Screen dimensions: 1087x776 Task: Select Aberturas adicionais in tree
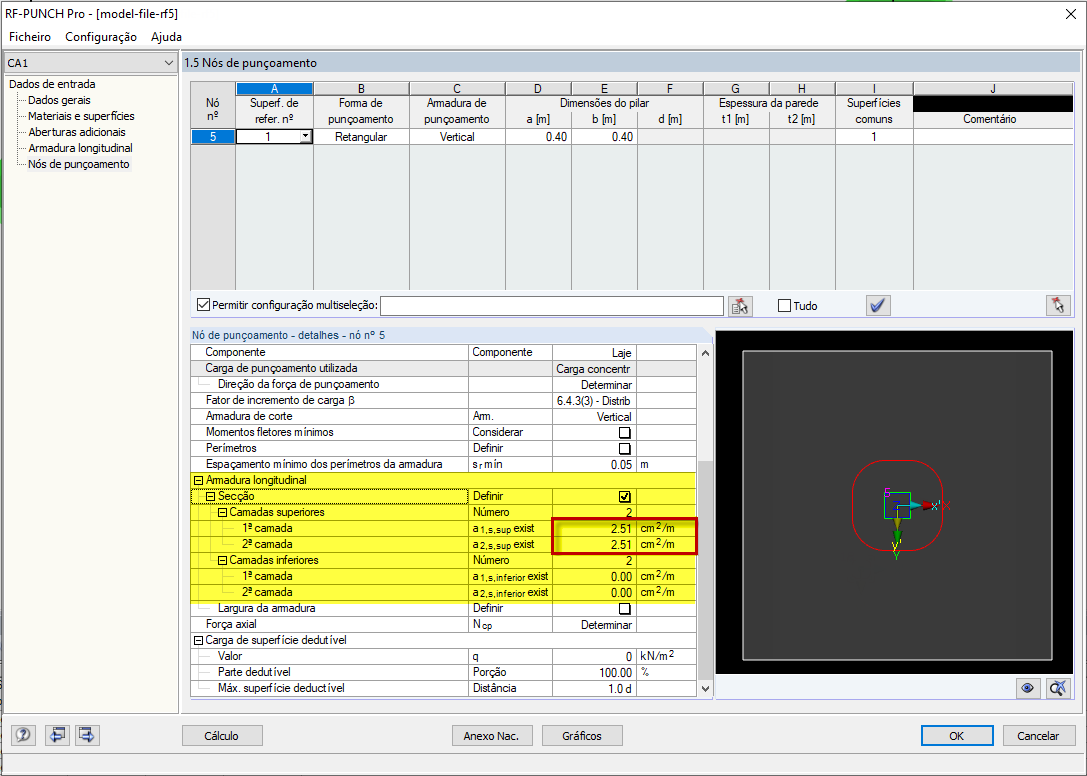click(77, 132)
